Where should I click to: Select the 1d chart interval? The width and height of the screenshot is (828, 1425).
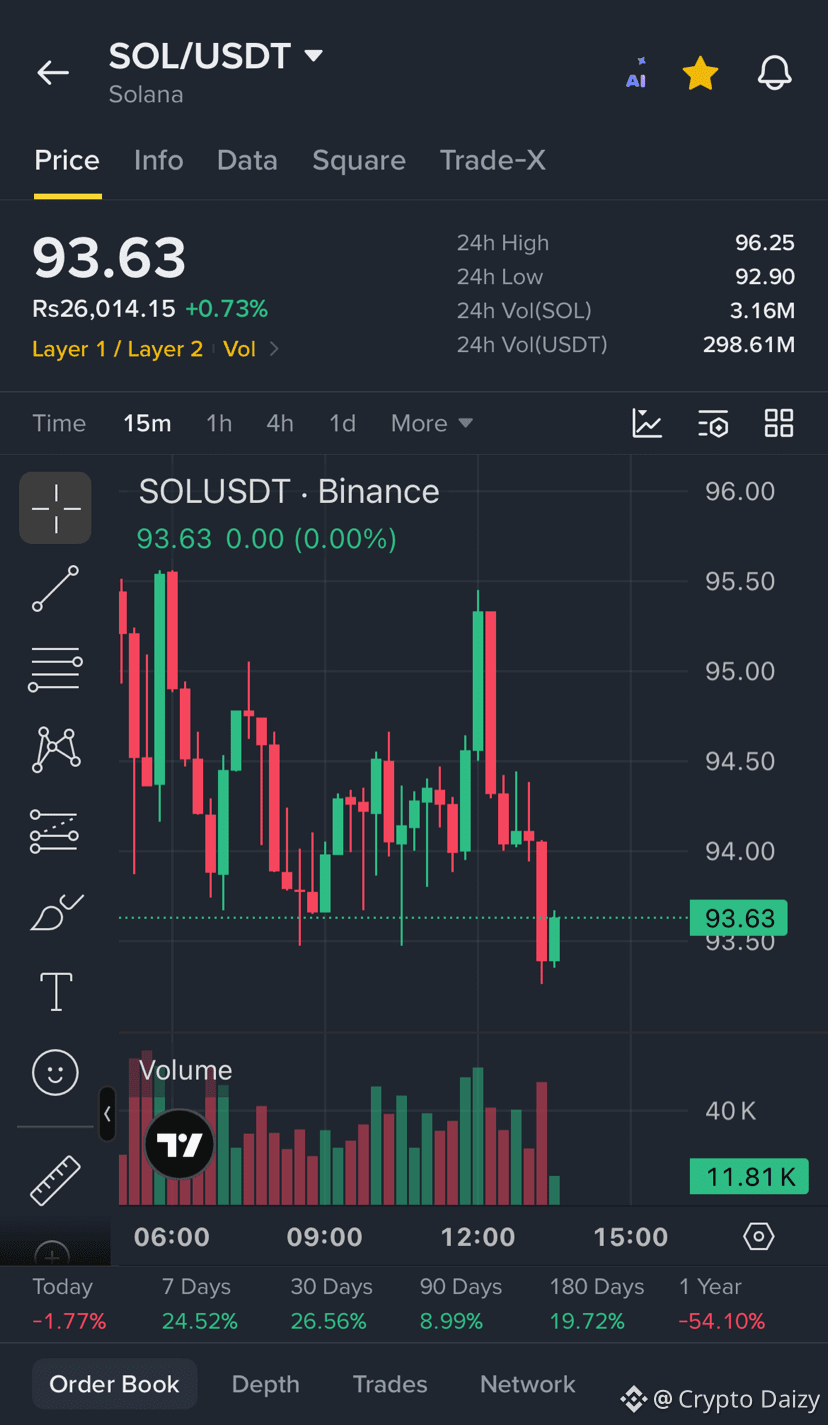(343, 423)
